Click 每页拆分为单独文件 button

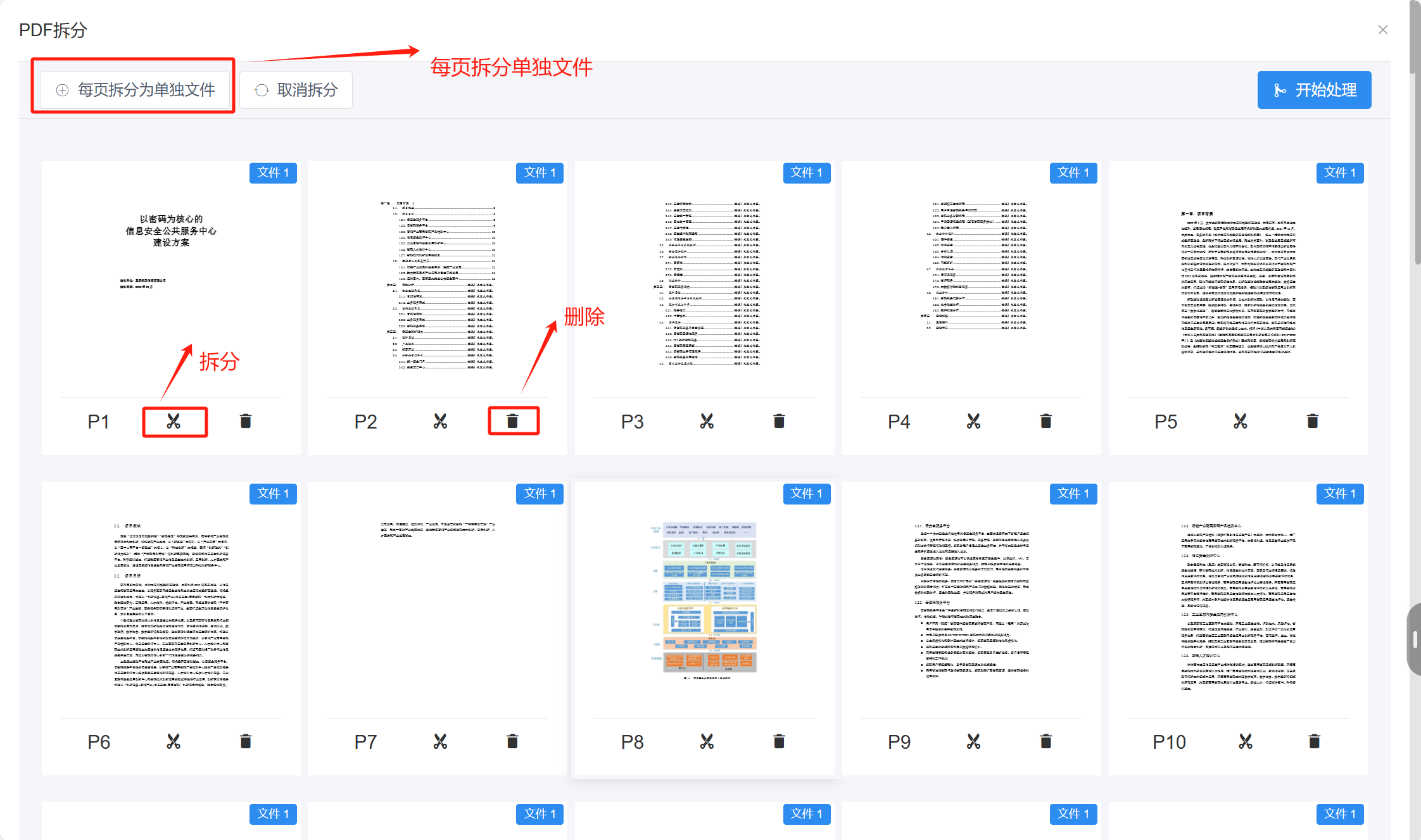point(136,90)
